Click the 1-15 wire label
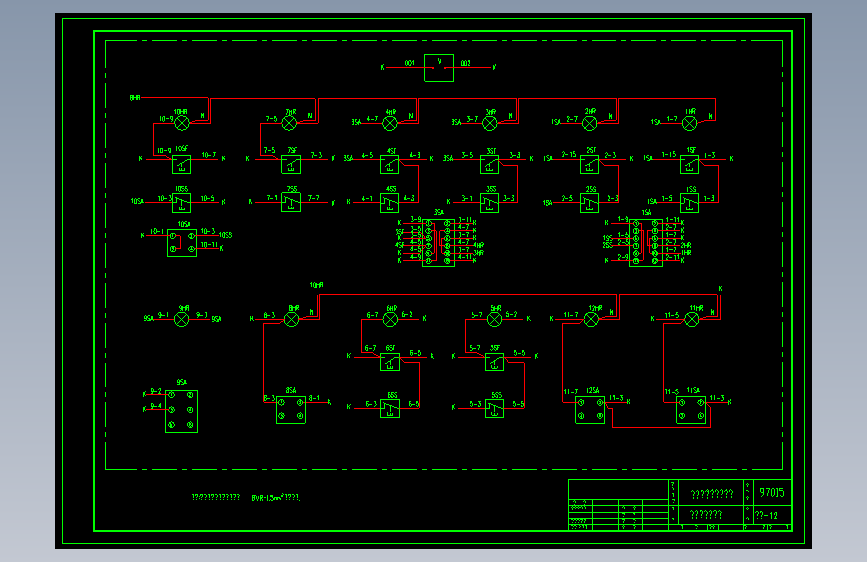This screenshot has height=562, width=867. click(x=669, y=154)
